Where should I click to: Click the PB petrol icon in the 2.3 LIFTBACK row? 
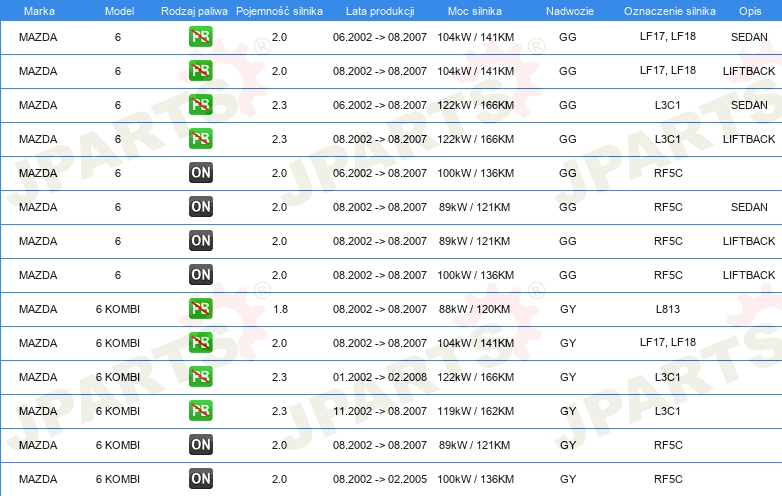tap(200, 139)
